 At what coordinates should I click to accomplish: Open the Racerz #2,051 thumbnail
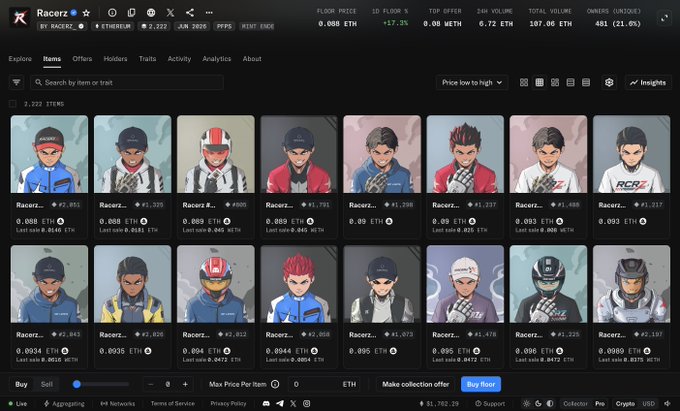click(x=49, y=154)
